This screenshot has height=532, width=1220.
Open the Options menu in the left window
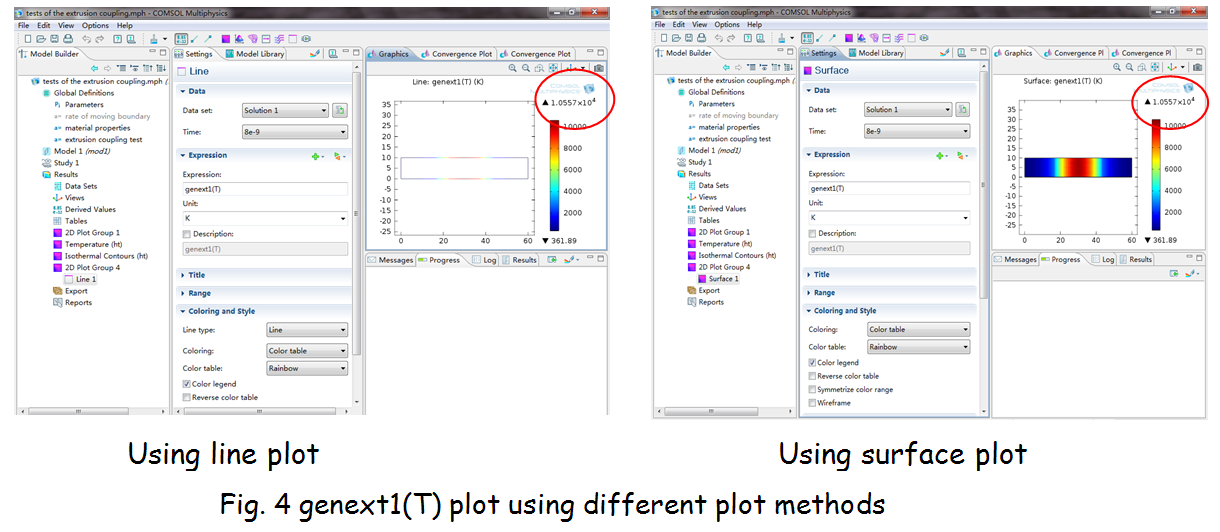[x=95, y=25]
